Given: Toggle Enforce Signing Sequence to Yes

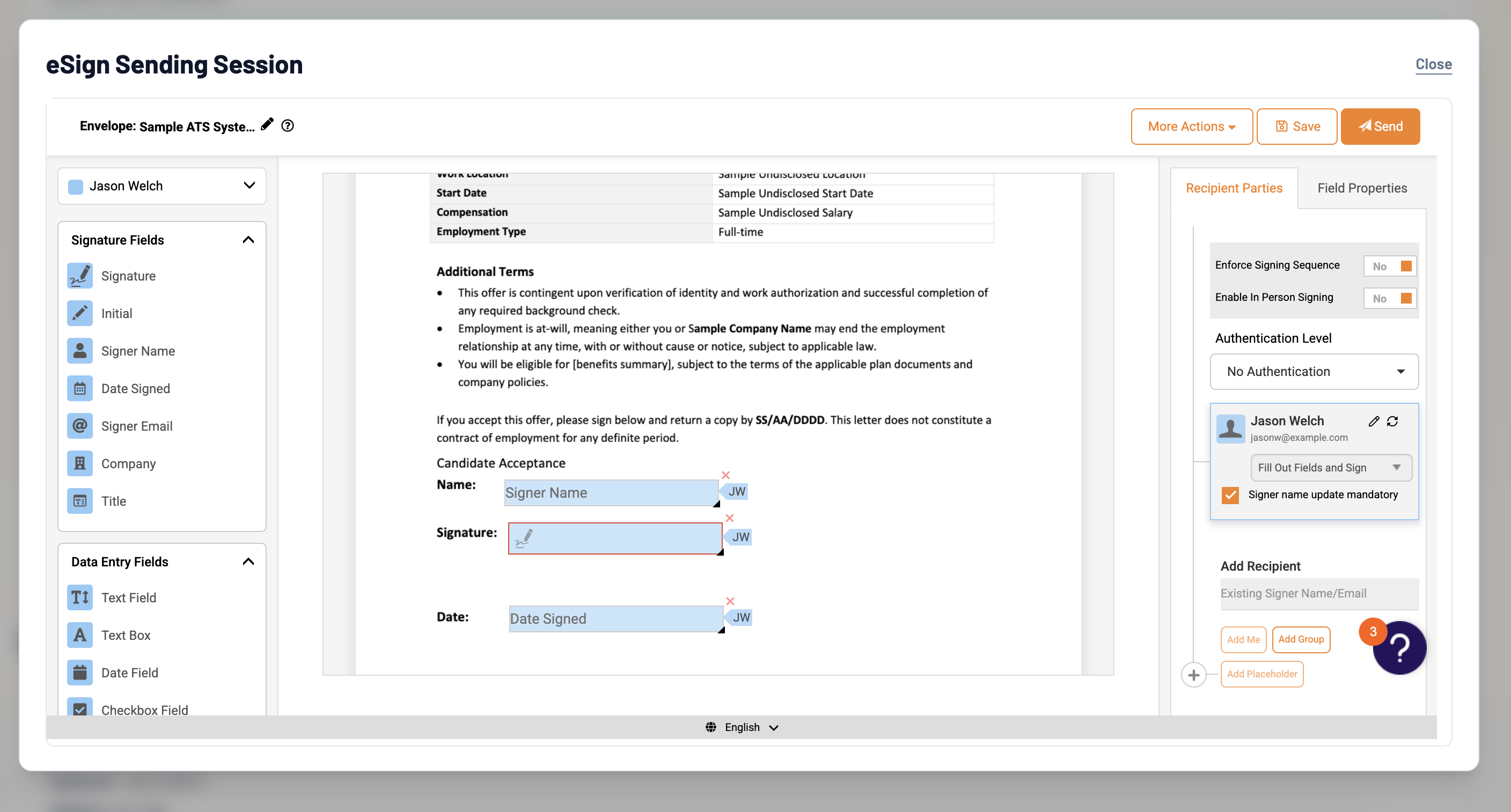Looking at the screenshot, I should pos(1390,265).
